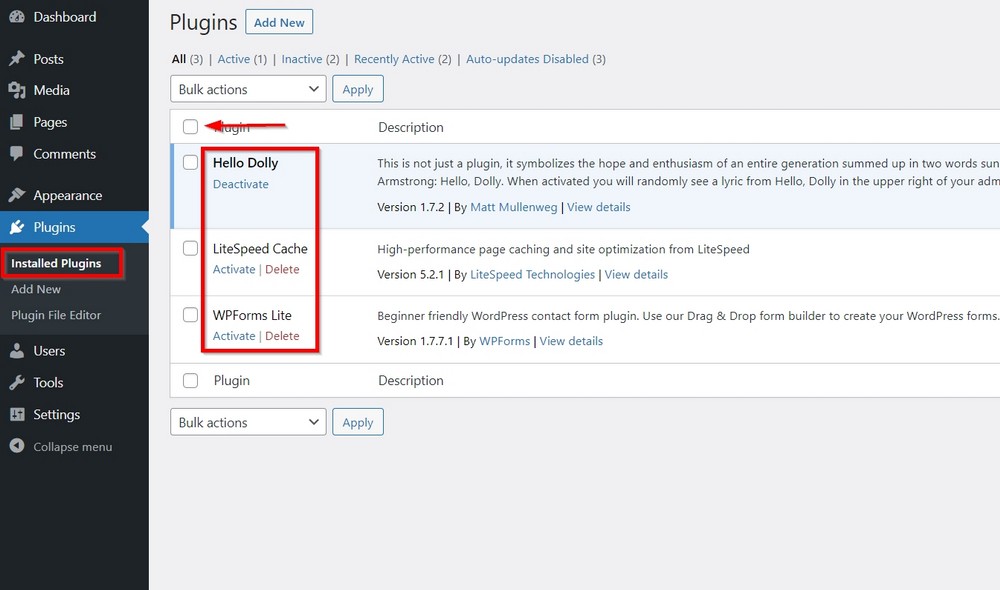
Task: Click 'Version 1.7.2' text for Hello Dolly
Action: tap(411, 207)
